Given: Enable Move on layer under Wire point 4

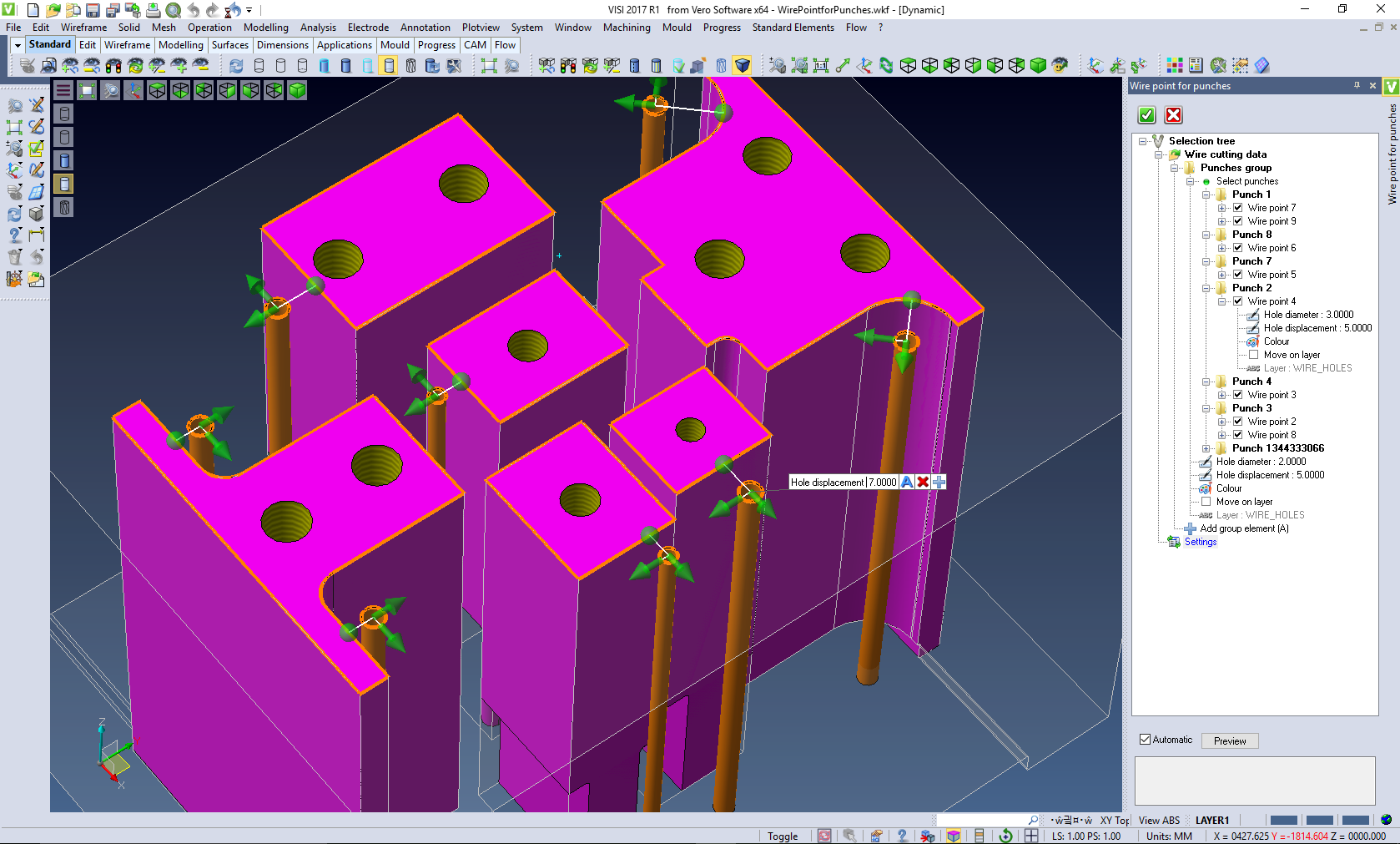Looking at the screenshot, I should point(1253,355).
